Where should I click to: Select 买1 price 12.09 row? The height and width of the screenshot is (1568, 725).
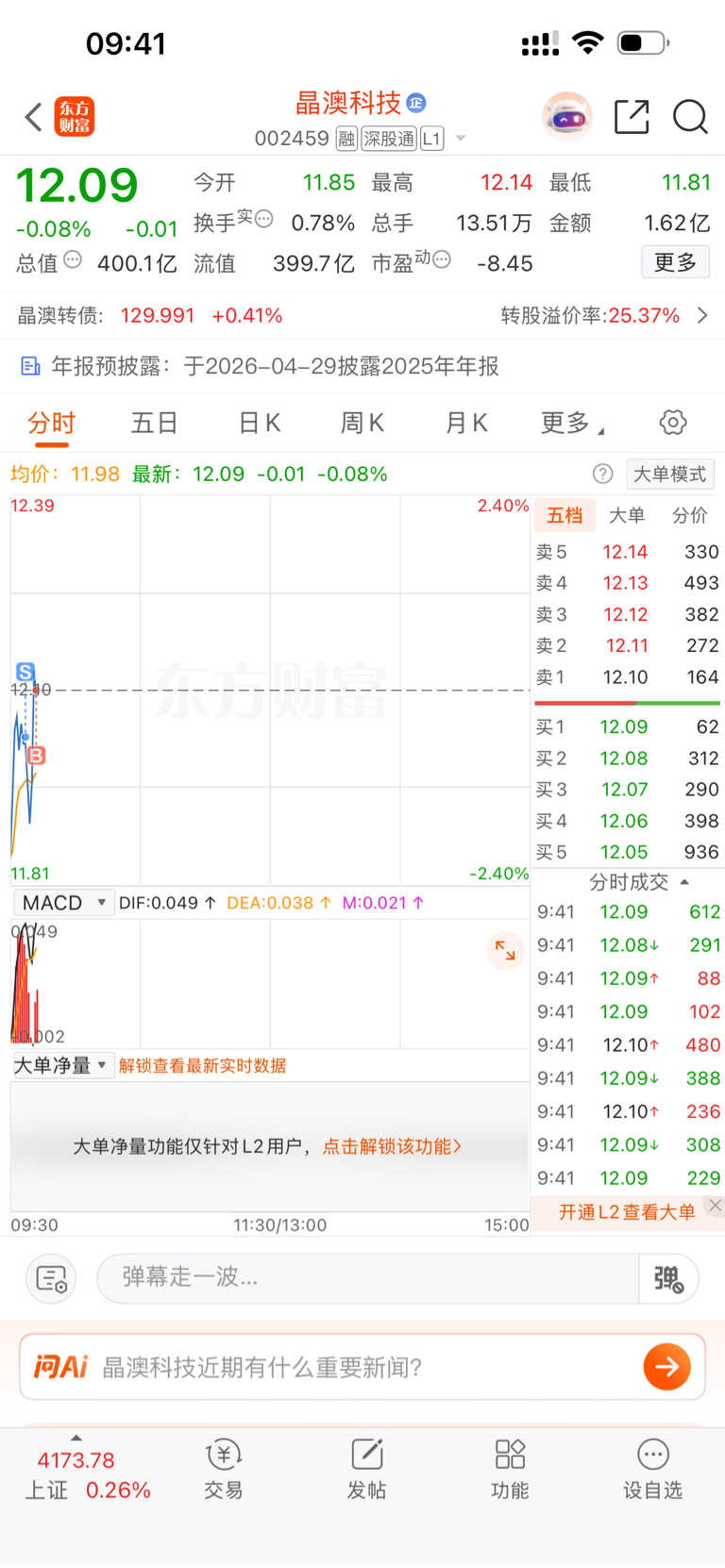point(627,727)
